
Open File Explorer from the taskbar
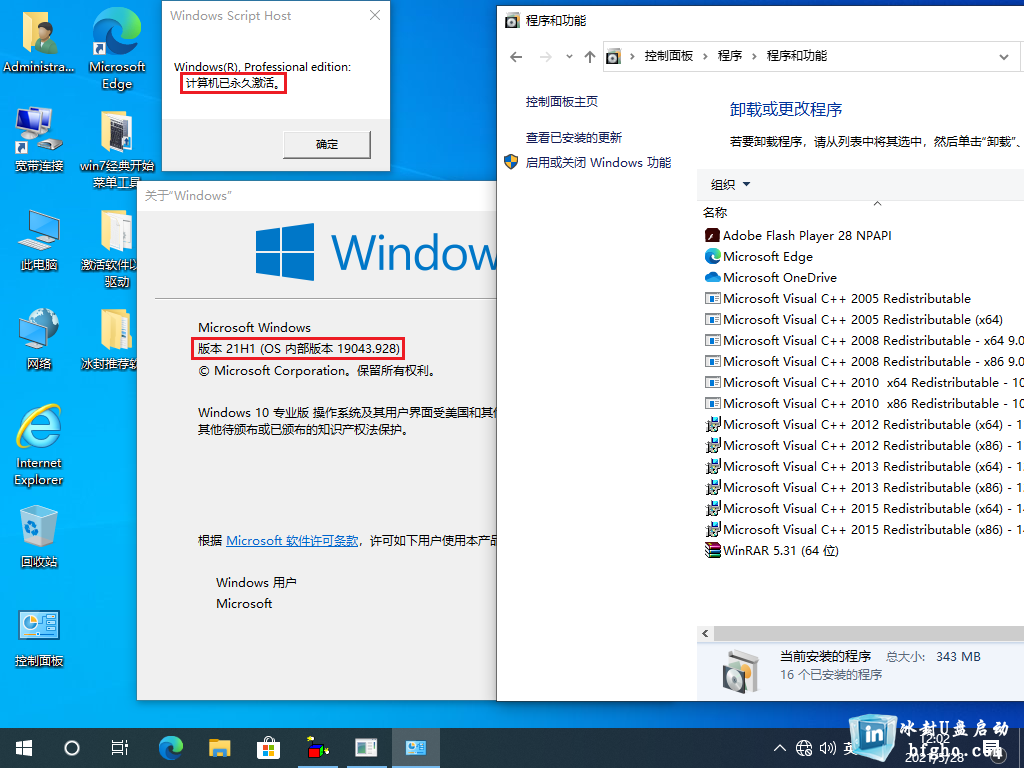click(219, 748)
